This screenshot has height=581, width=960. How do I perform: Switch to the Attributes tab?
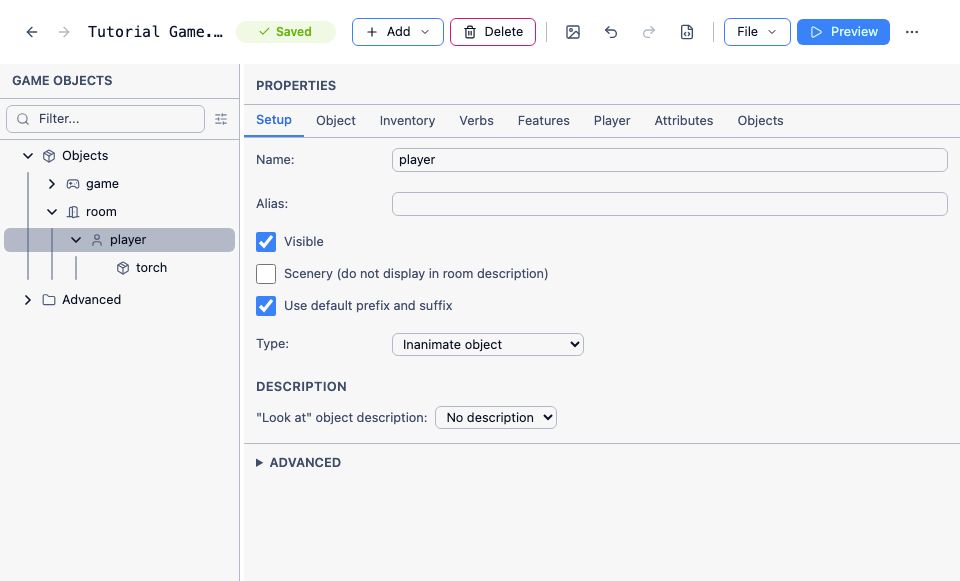tap(683, 121)
